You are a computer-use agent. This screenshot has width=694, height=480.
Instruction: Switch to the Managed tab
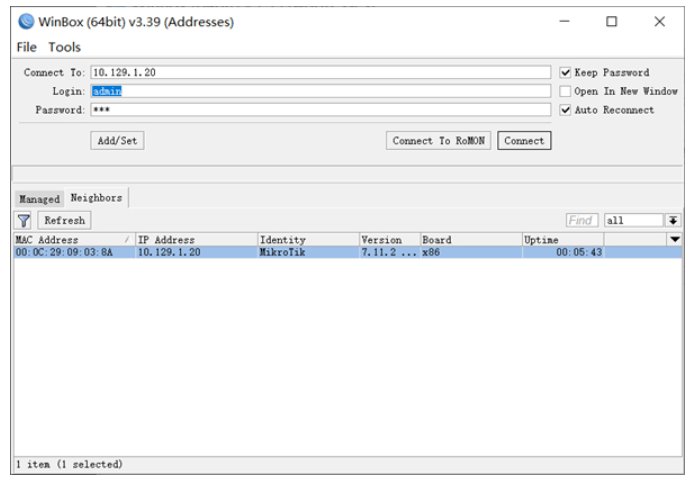coord(40,199)
